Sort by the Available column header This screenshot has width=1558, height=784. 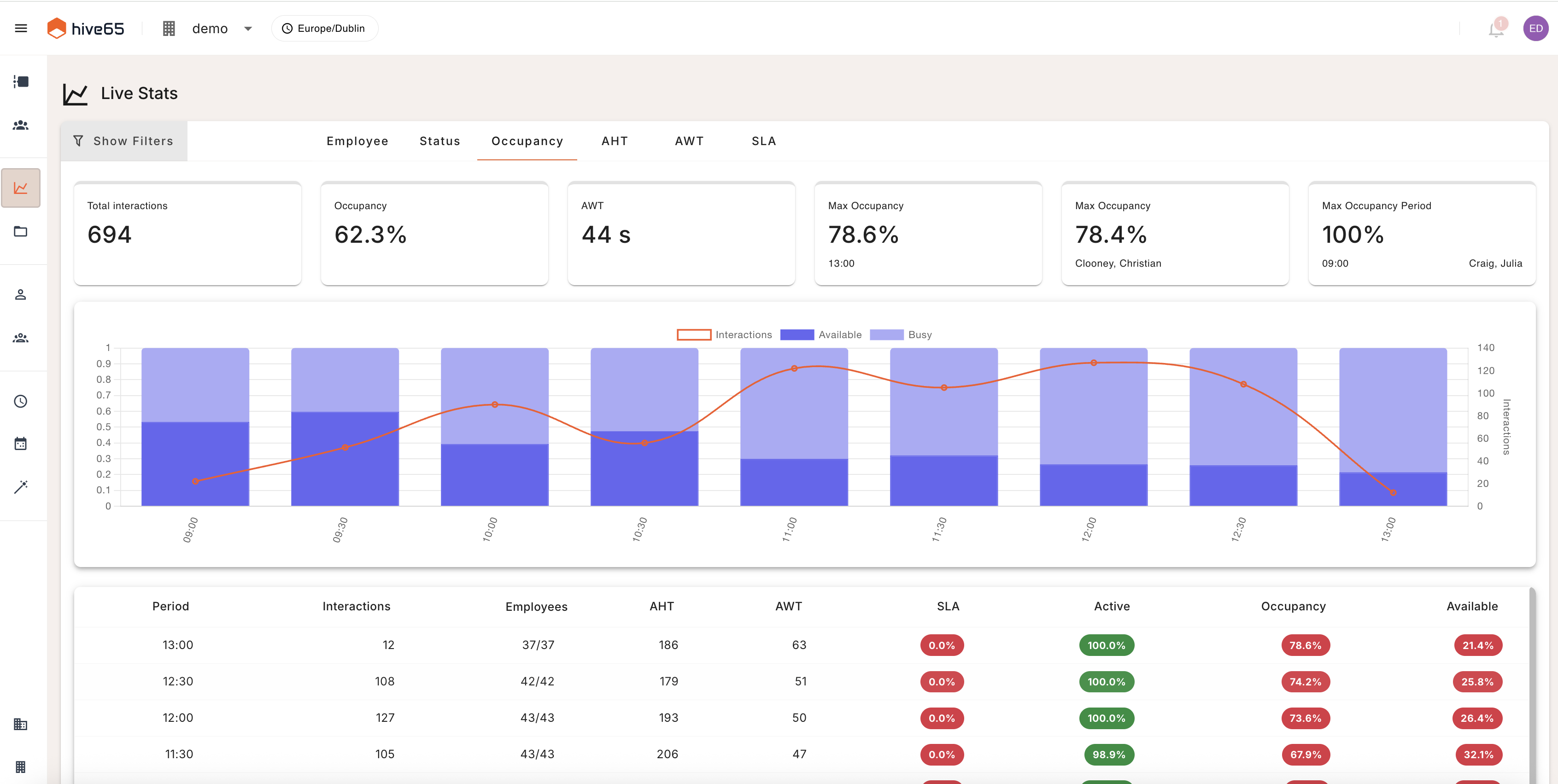click(x=1472, y=606)
